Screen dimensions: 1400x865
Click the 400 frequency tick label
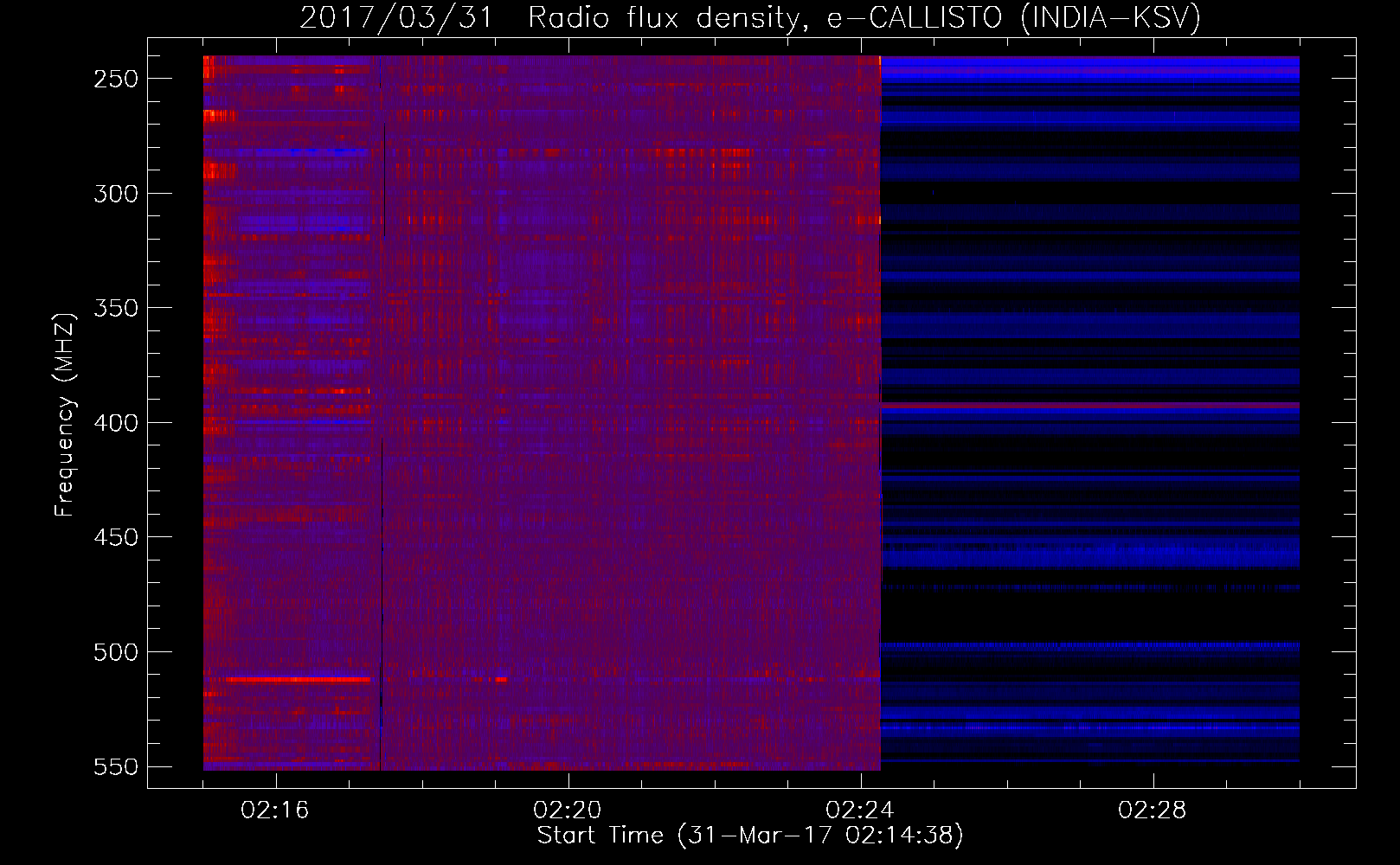(x=115, y=423)
